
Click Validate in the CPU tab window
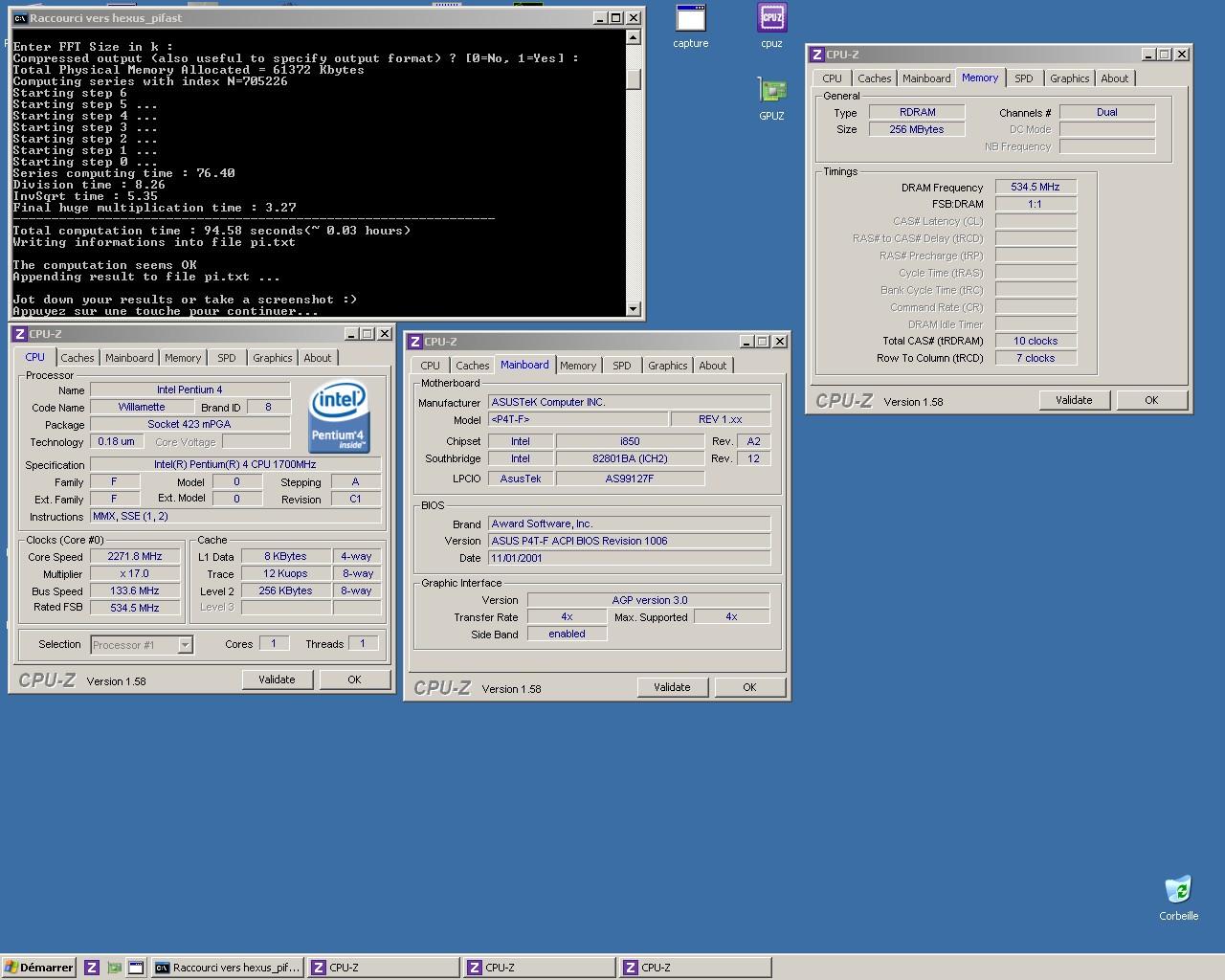(x=277, y=679)
